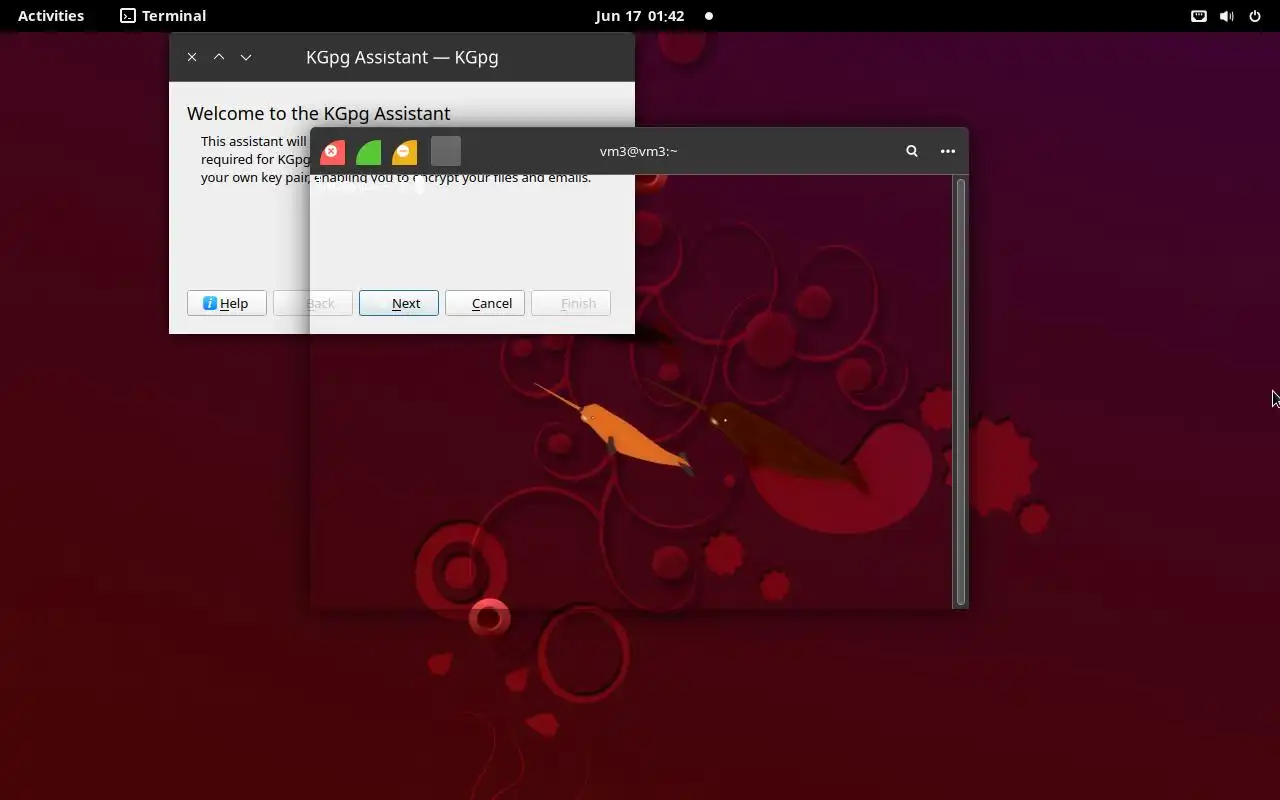Click the terminal title vm3@vm3:~

coord(638,151)
